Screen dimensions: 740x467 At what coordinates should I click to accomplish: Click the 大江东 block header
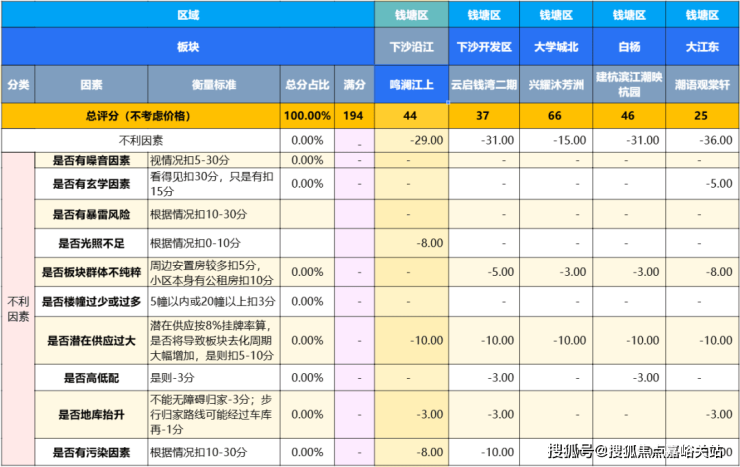(702, 47)
